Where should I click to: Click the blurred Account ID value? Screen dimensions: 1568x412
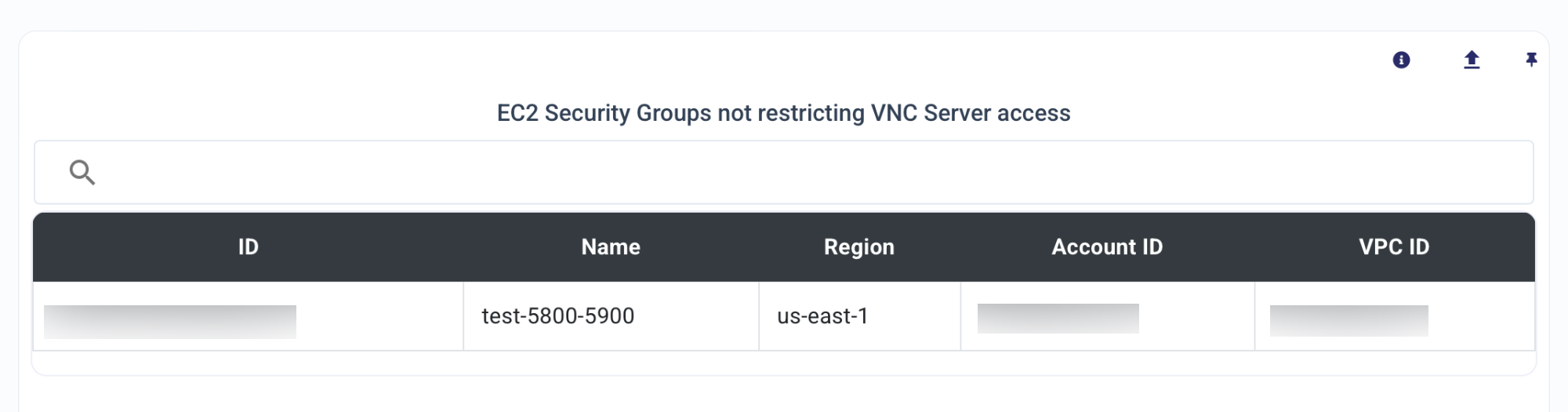tap(1058, 319)
